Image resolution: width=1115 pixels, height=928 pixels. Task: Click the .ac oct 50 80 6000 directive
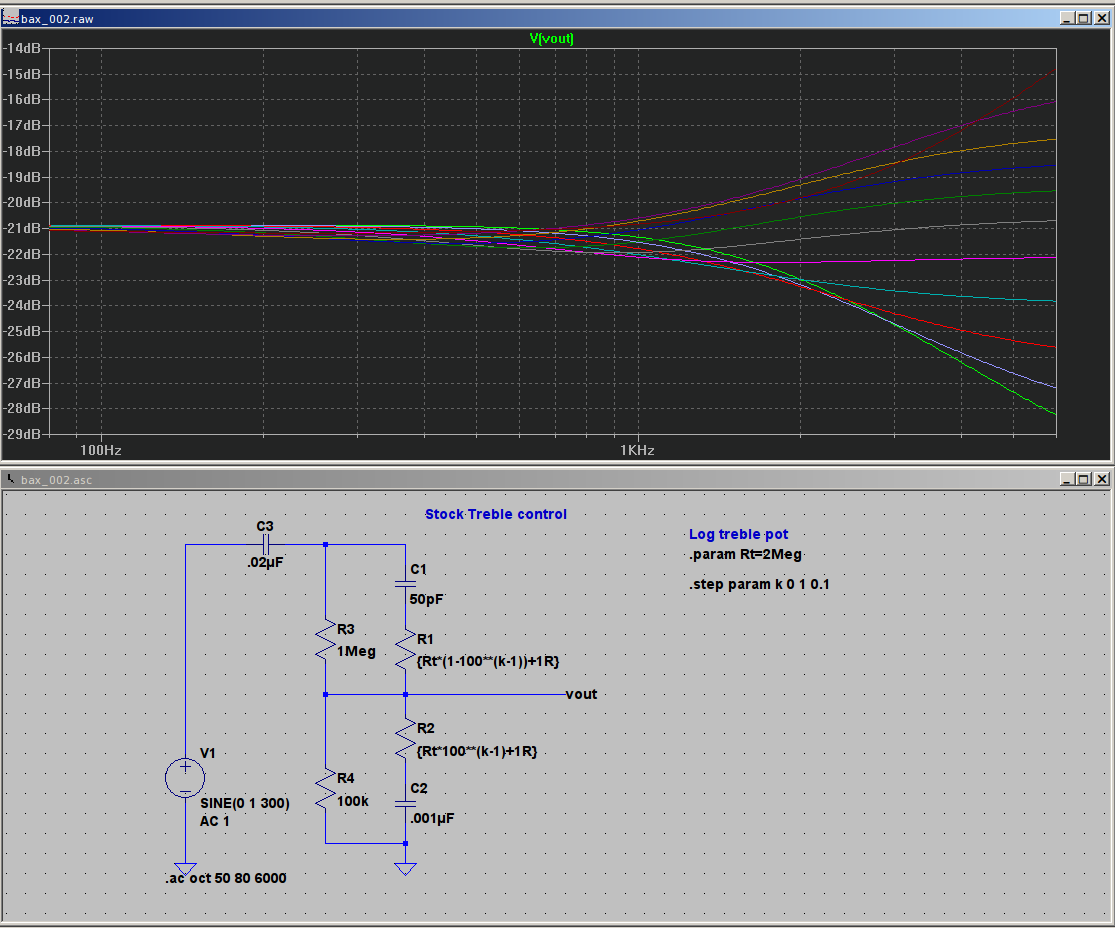226,879
